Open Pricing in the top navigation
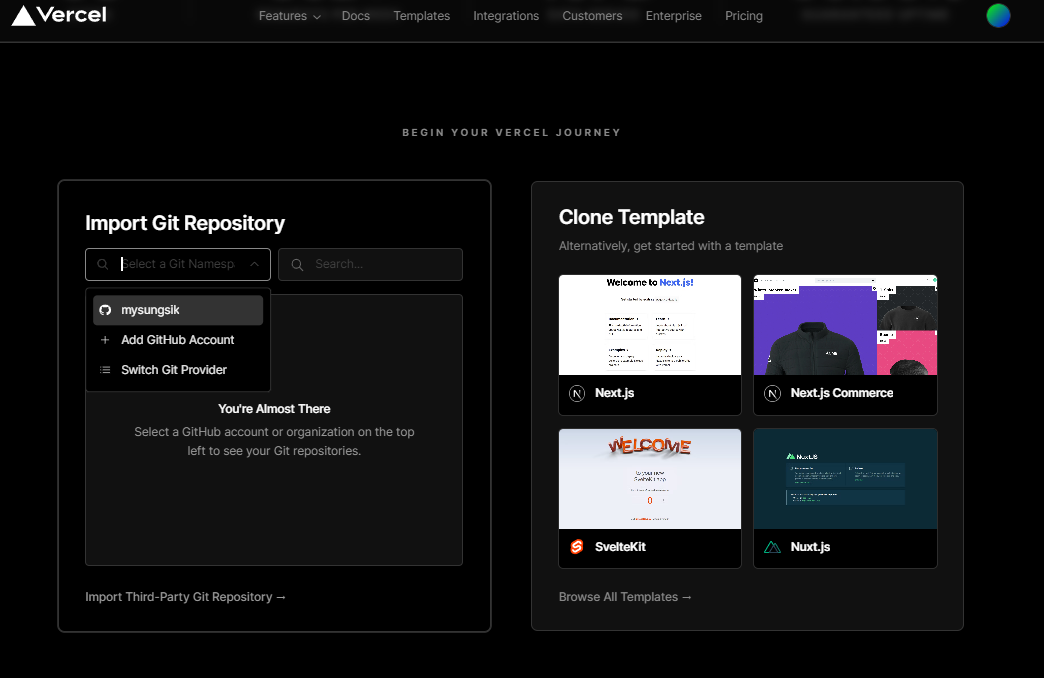Screen dimensions: 1044x678 tap(744, 16)
